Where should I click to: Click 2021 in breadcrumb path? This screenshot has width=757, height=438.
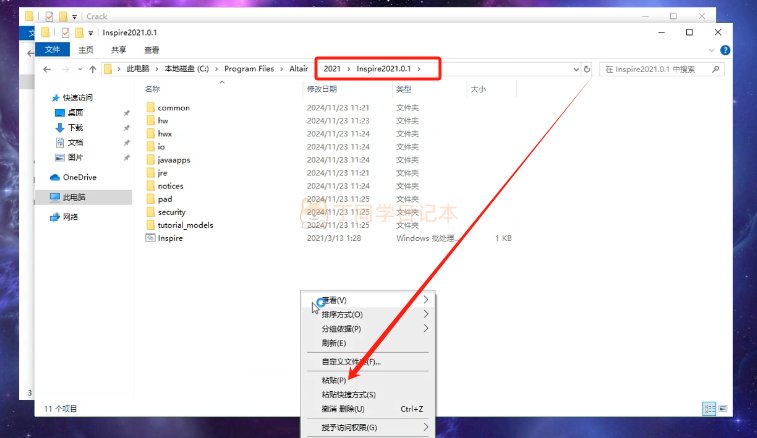(x=332, y=69)
